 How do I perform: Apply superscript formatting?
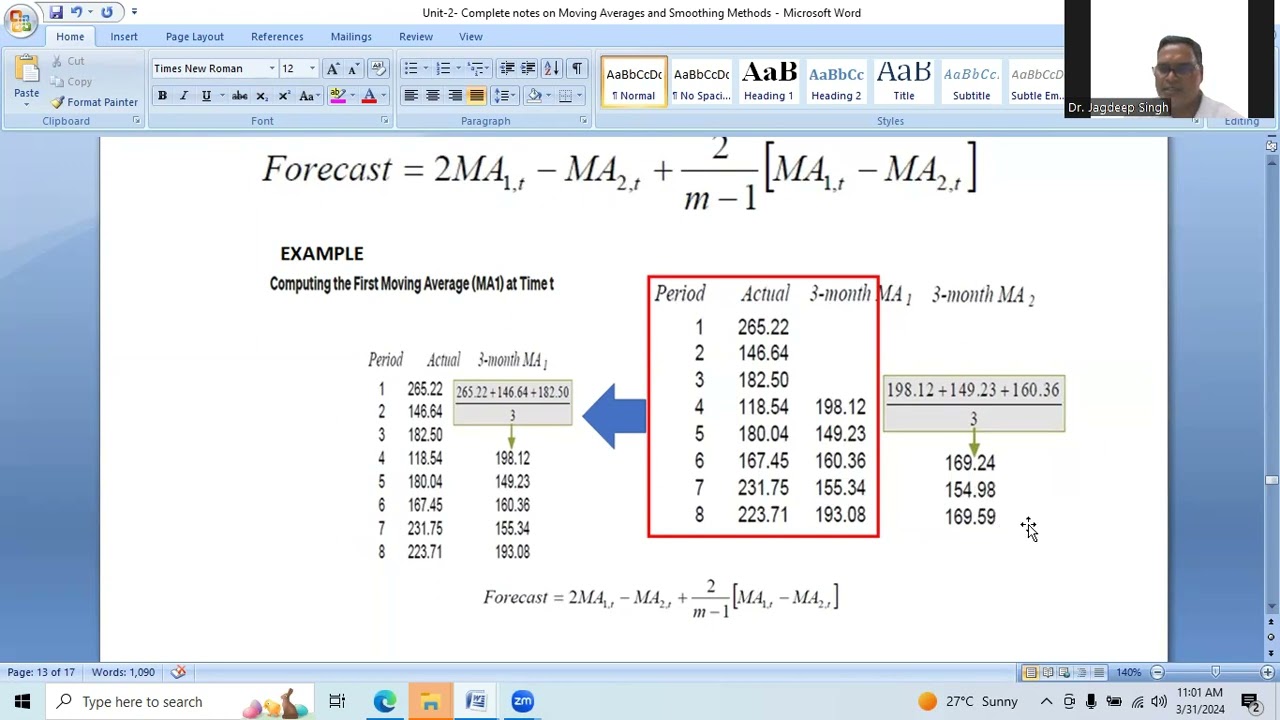coord(284,96)
